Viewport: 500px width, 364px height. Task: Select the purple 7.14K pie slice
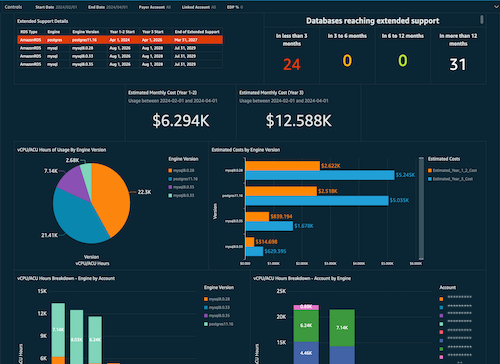(75, 183)
